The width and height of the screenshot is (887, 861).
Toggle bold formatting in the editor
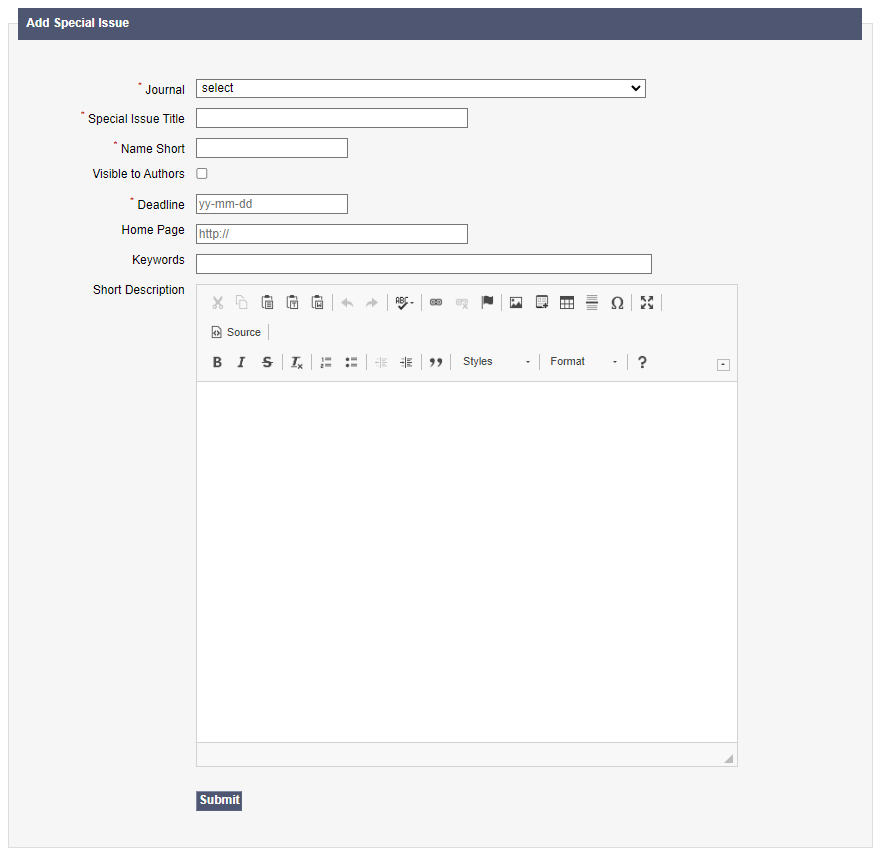pos(217,362)
